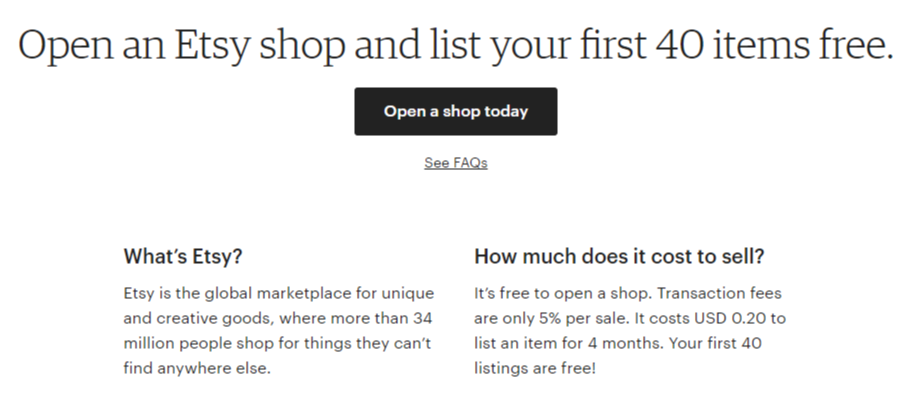Click the 'listings are free!' line
Viewport: 915px width, 413px height.
(535, 369)
